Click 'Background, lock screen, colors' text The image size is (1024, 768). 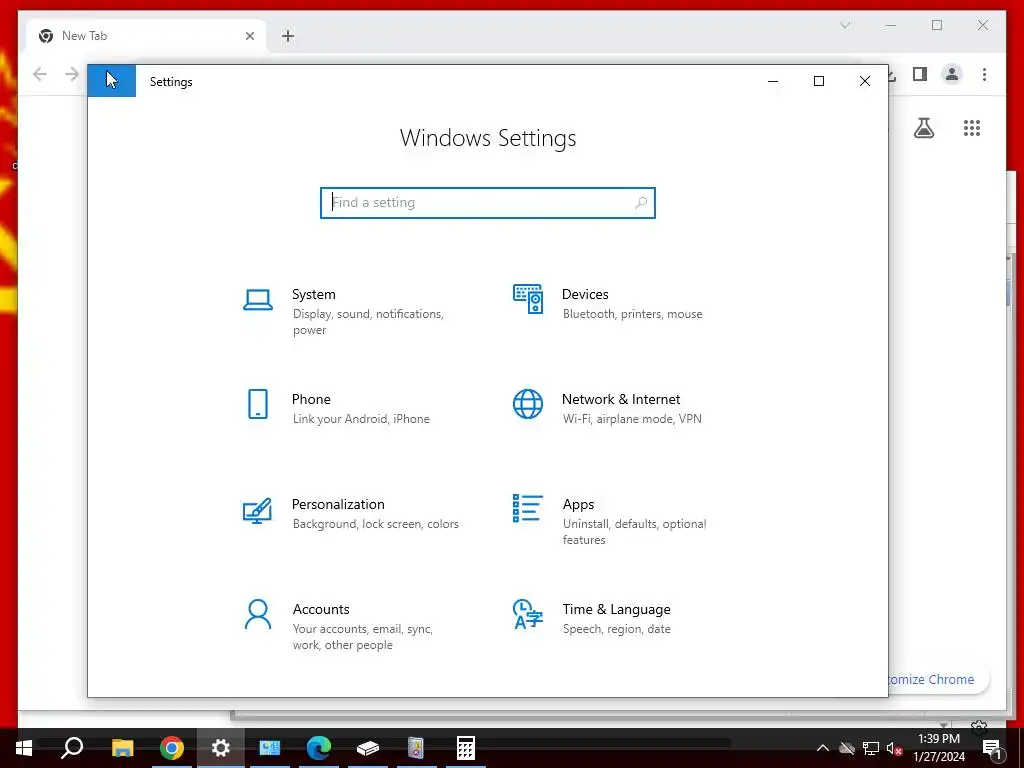click(x=376, y=524)
